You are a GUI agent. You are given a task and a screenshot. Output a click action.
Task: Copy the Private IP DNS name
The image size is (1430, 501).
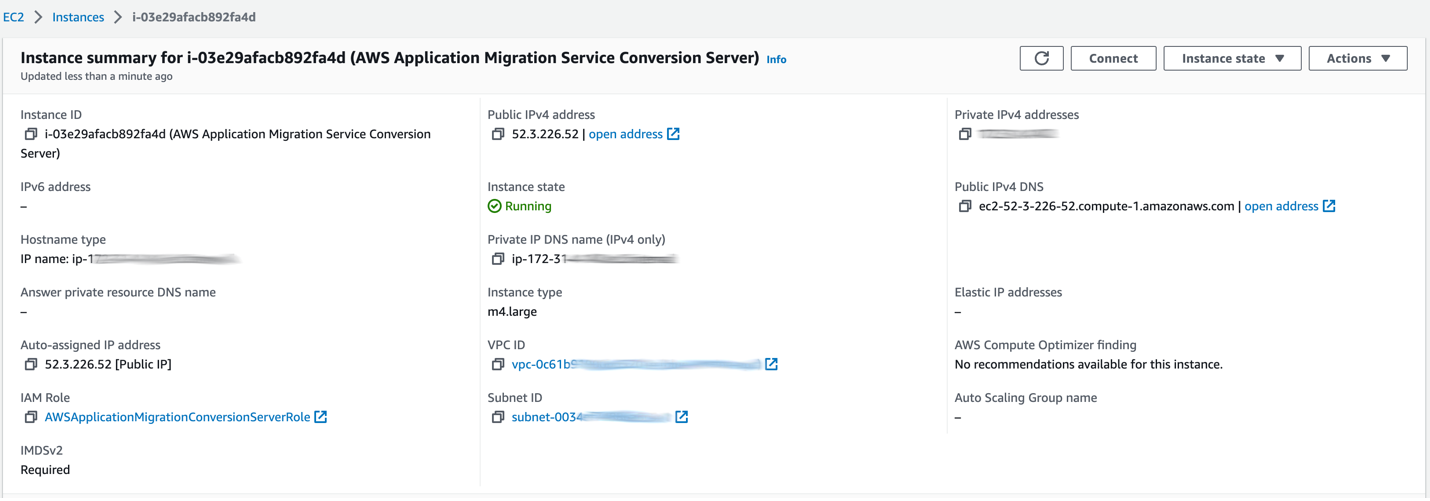pos(498,259)
